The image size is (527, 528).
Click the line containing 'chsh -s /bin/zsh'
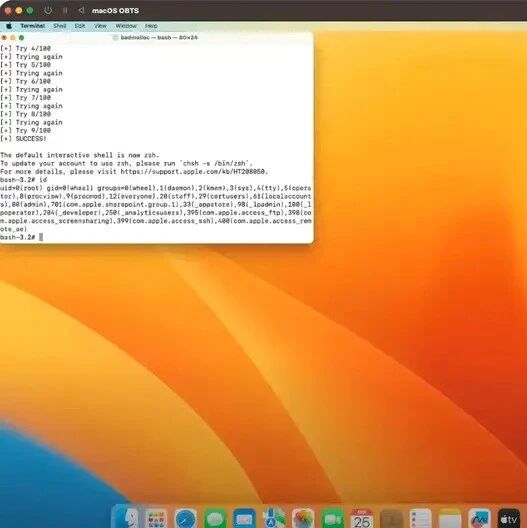point(126,163)
